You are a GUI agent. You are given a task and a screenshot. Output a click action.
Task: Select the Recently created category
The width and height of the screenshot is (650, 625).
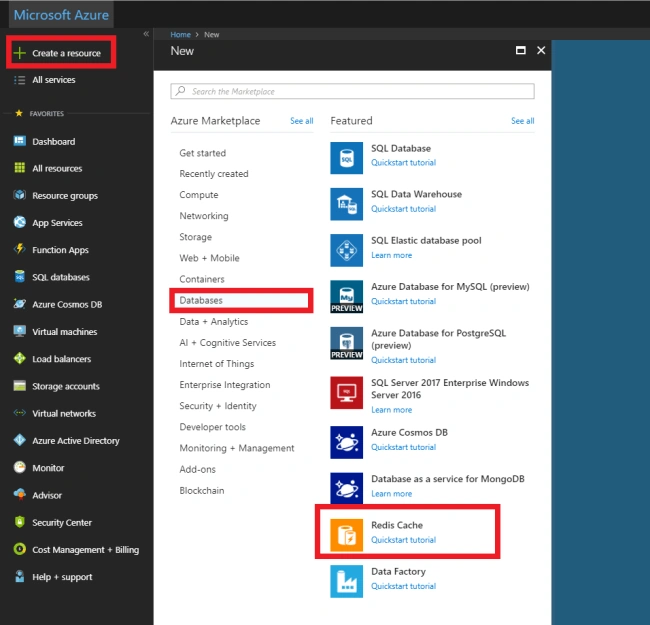coord(214,174)
